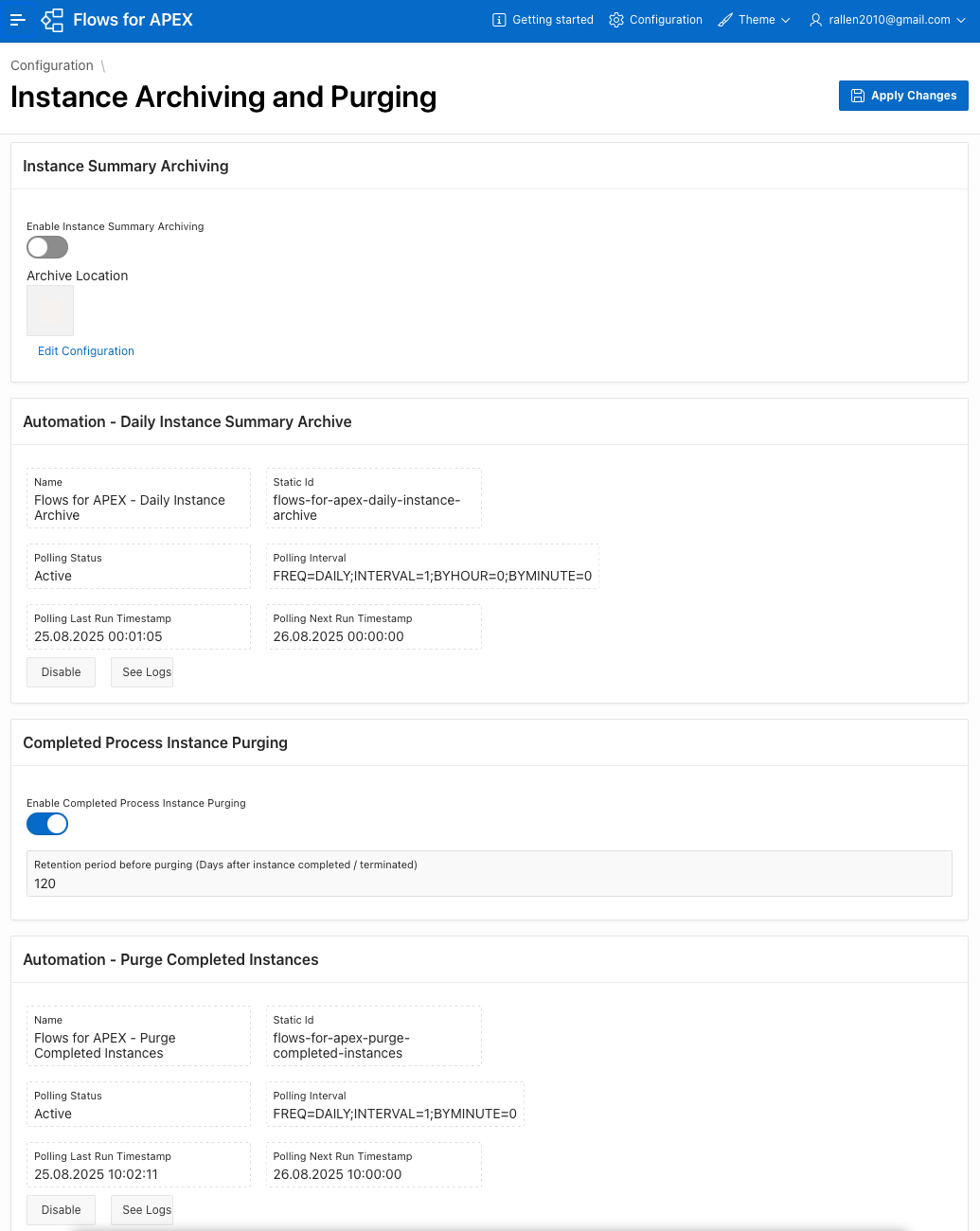This screenshot has width=980, height=1231.
Task: Go to Configuration in the top bar
Action: pos(666,20)
